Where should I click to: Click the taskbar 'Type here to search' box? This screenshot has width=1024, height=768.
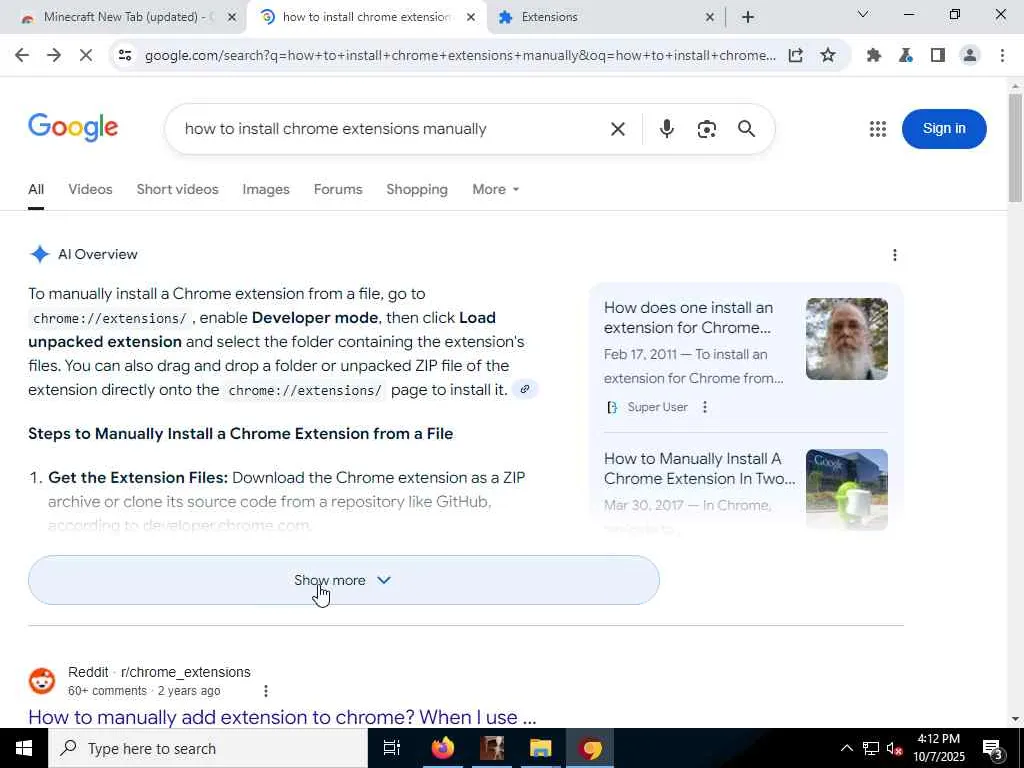coord(208,748)
